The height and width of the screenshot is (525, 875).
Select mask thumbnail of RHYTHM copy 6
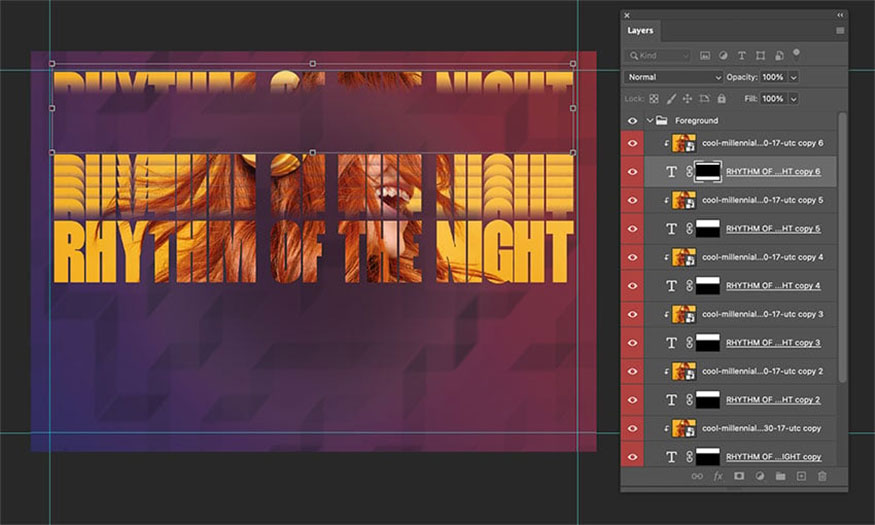(708, 172)
